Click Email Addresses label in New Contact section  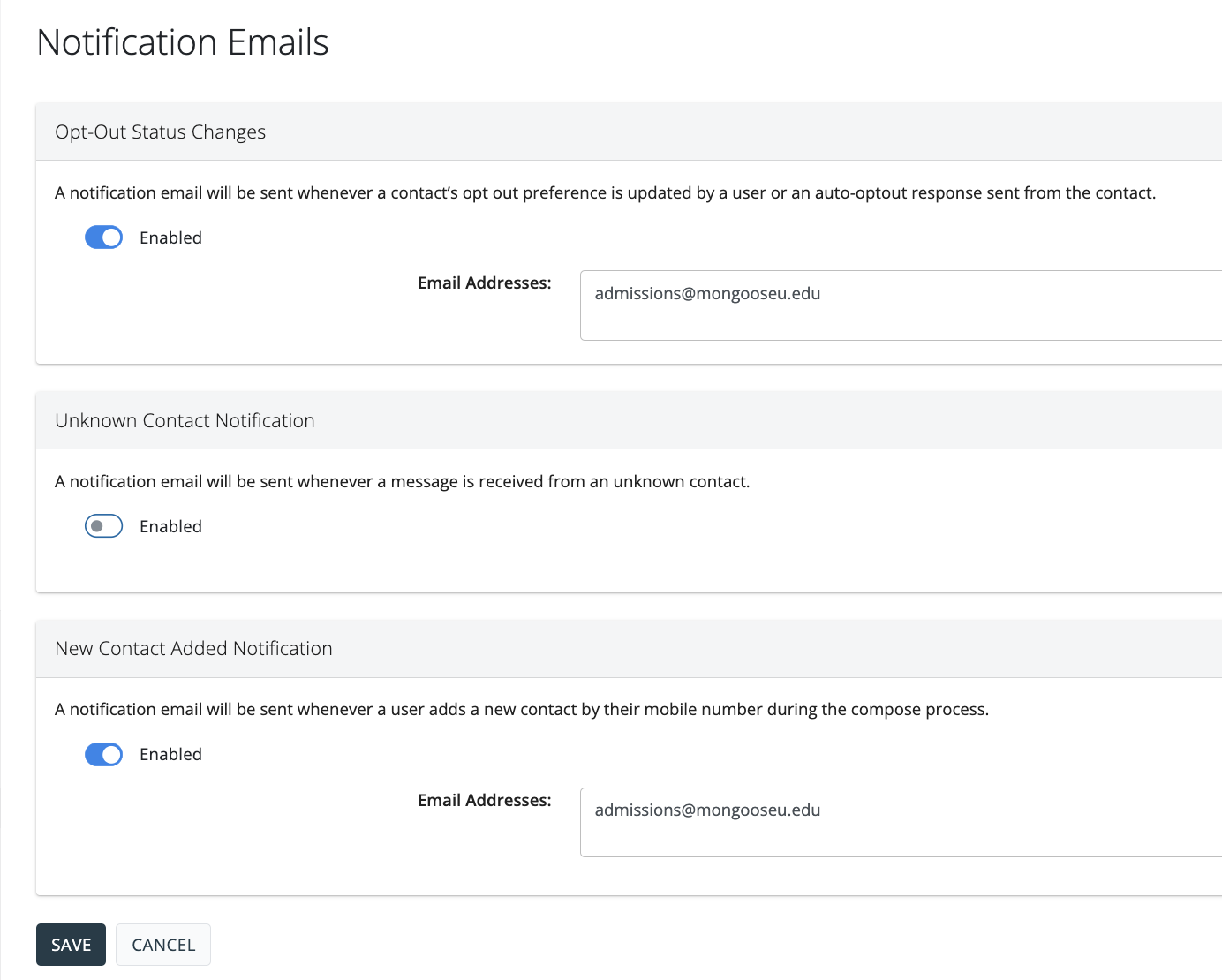(484, 800)
